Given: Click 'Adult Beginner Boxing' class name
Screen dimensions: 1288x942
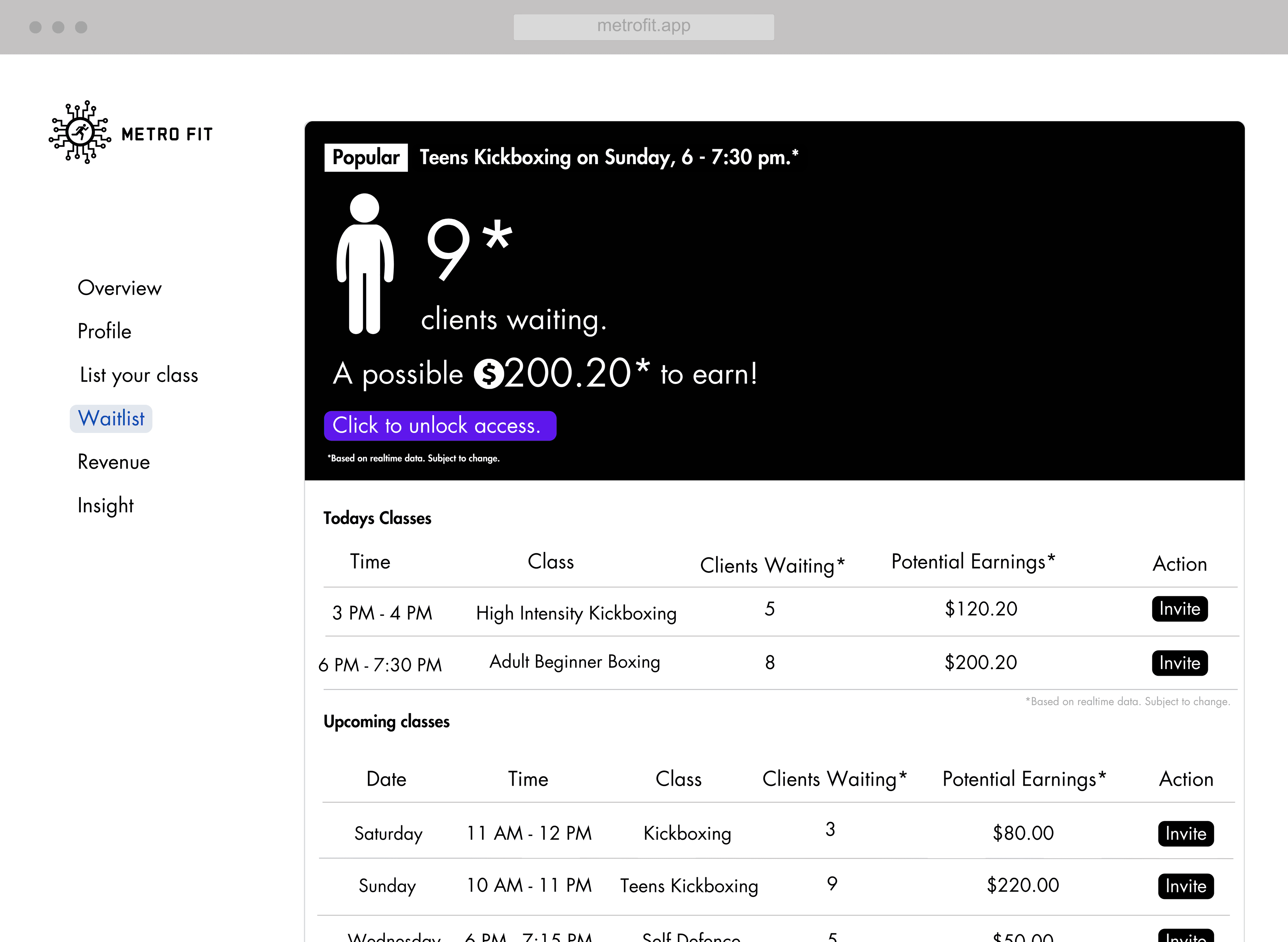Looking at the screenshot, I should pyautogui.click(x=575, y=662).
